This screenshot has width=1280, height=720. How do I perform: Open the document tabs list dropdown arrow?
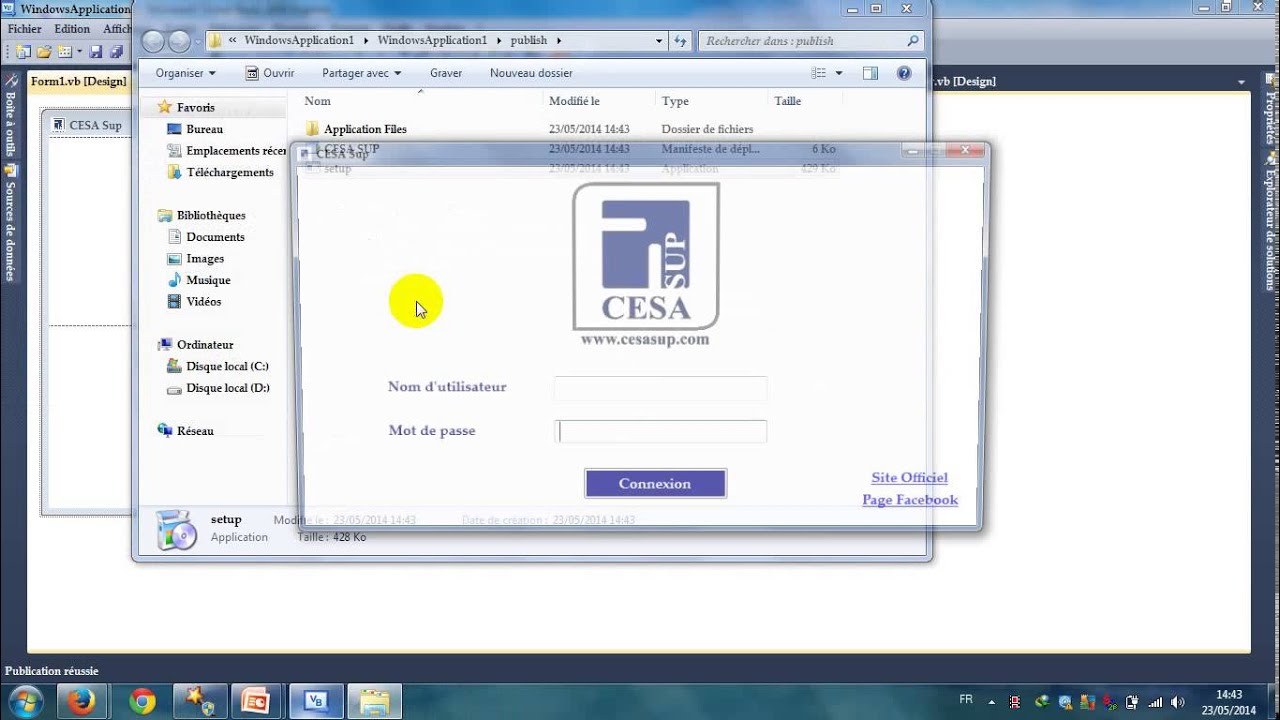1241,82
